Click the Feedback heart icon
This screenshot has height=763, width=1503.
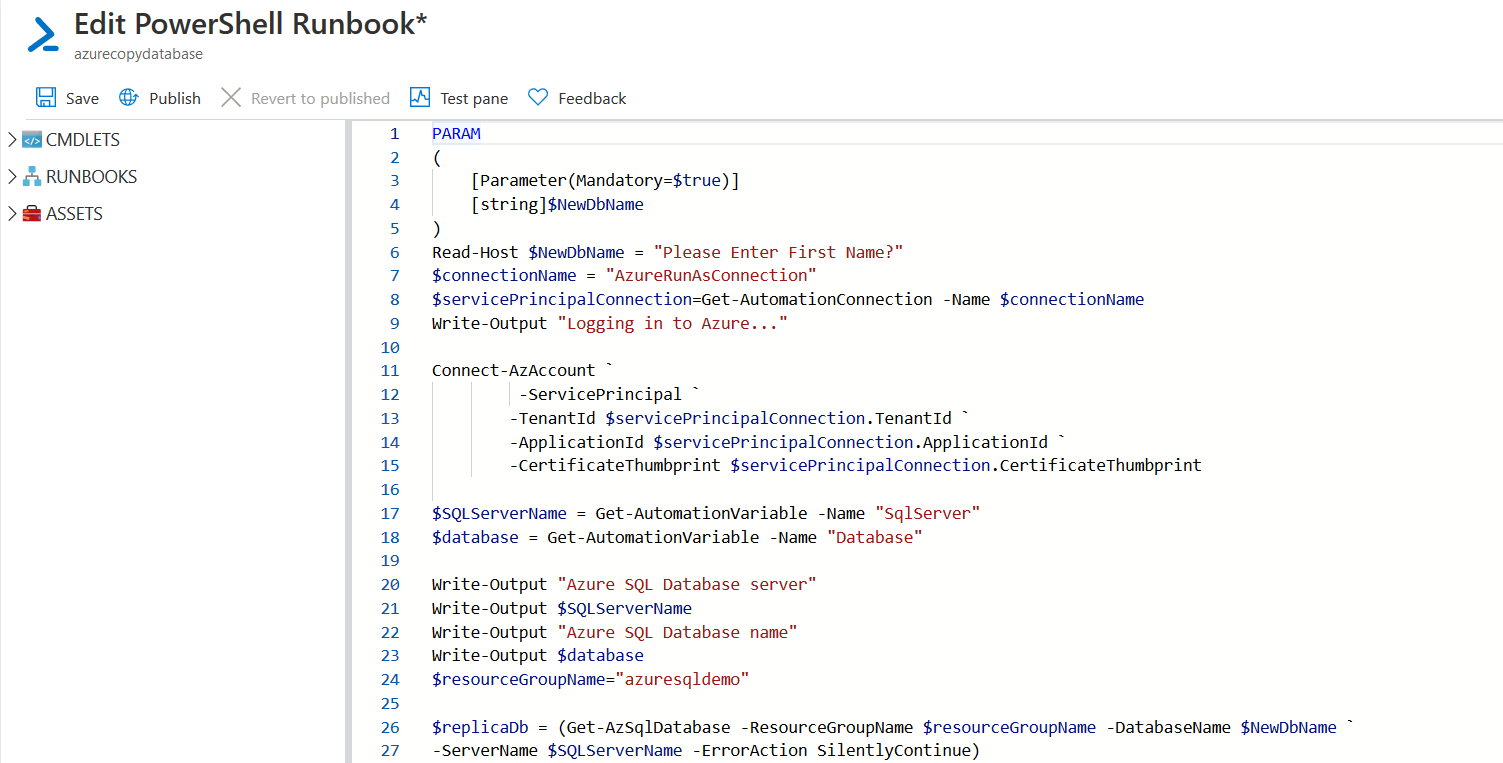pos(538,97)
